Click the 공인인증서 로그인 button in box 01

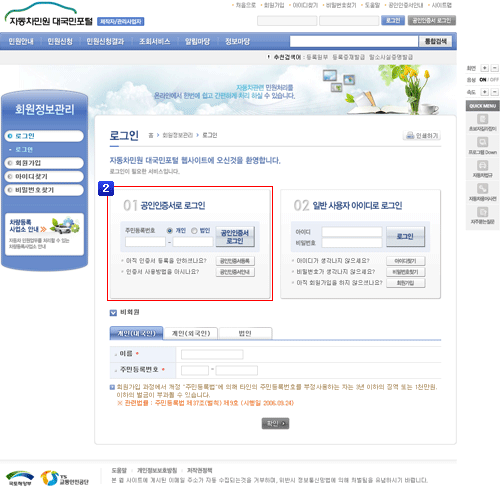tap(235, 237)
